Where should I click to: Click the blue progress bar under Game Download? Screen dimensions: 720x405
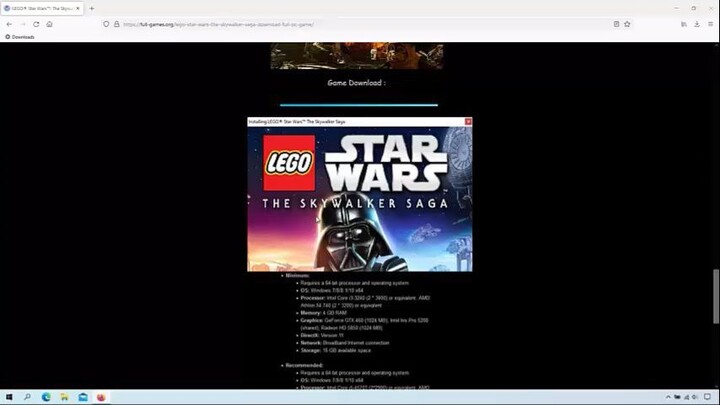coord(359,105)
